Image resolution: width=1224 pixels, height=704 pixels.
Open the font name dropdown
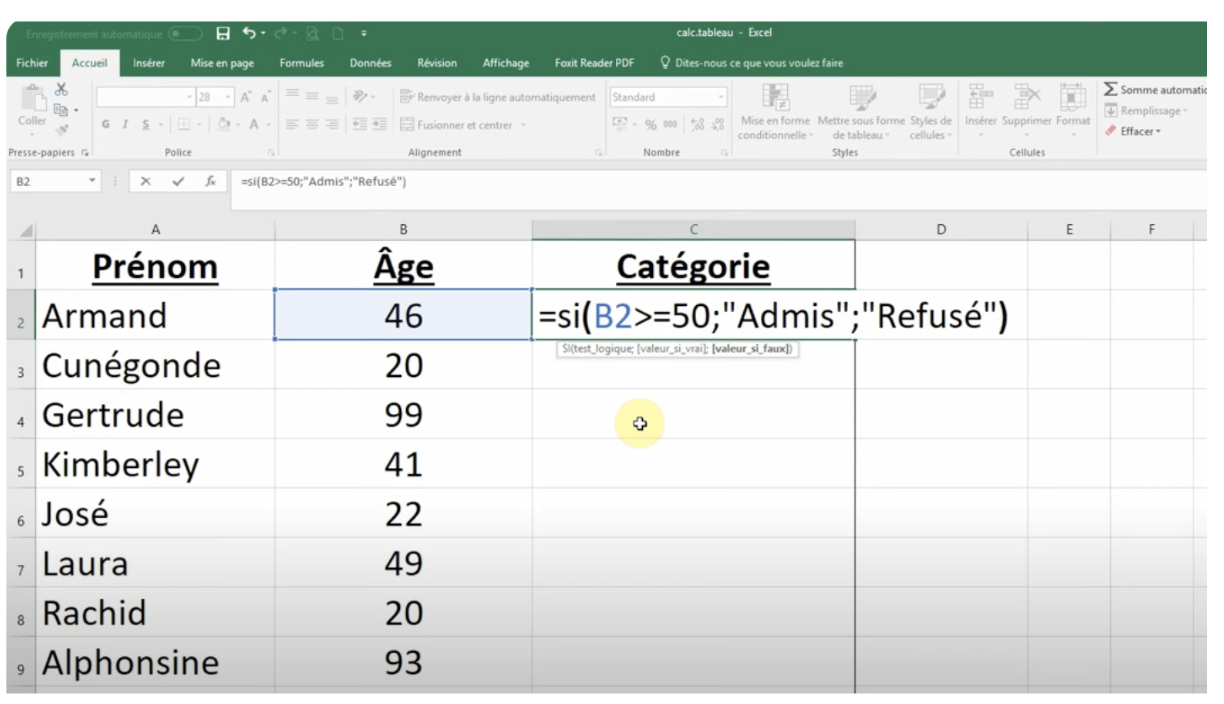click(x=189, y=97)
